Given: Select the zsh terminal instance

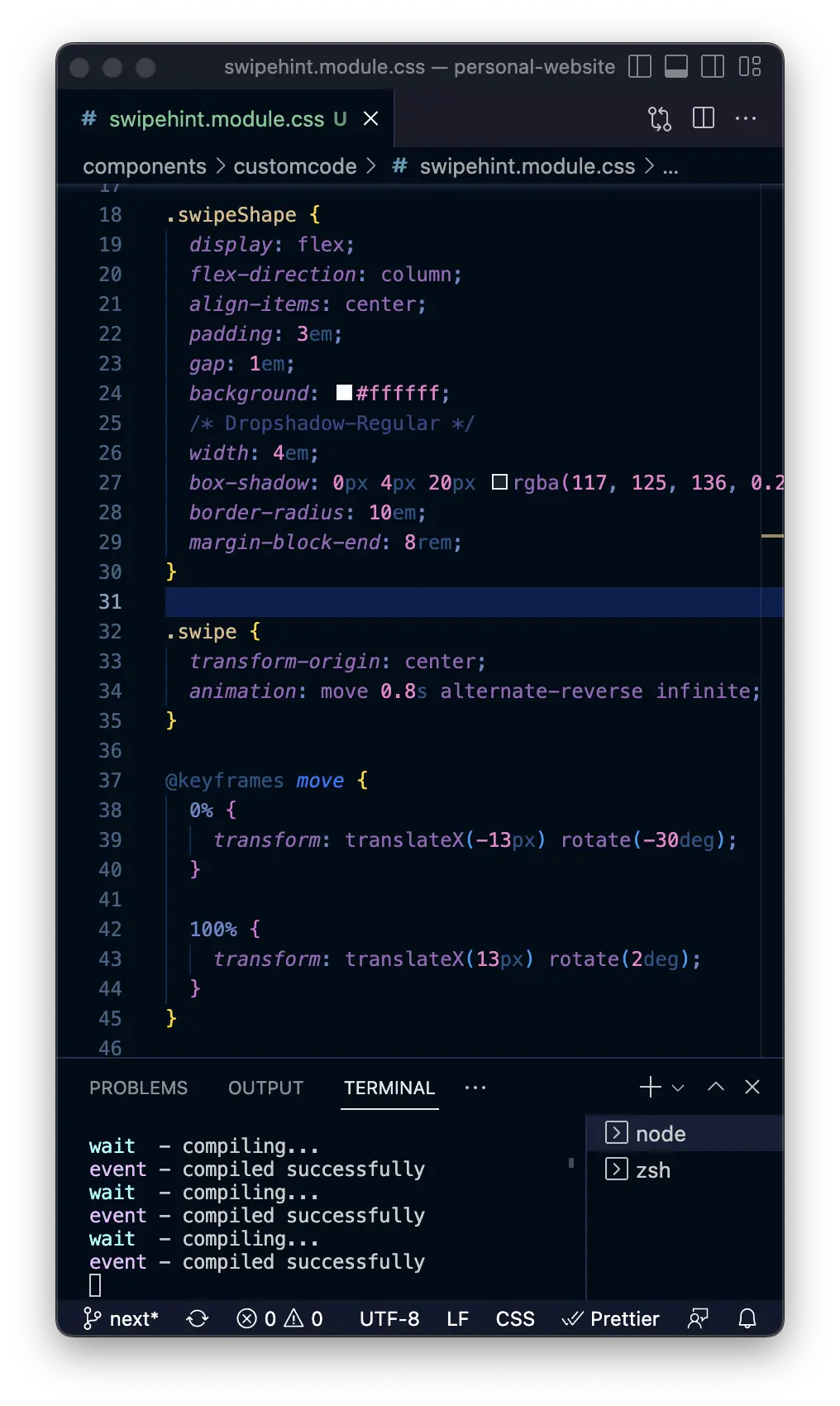Looking at the screenshot, I should click(x=653, y=1170).
